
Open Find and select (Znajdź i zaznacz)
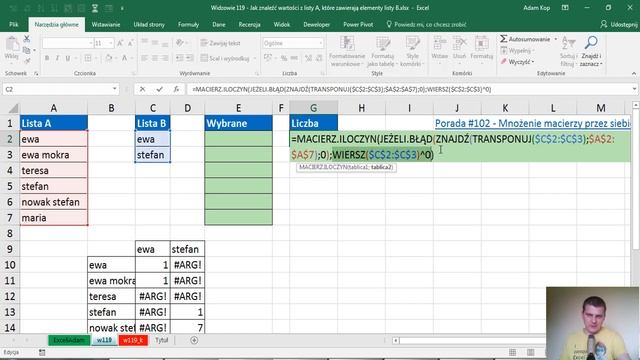[591, 51]
